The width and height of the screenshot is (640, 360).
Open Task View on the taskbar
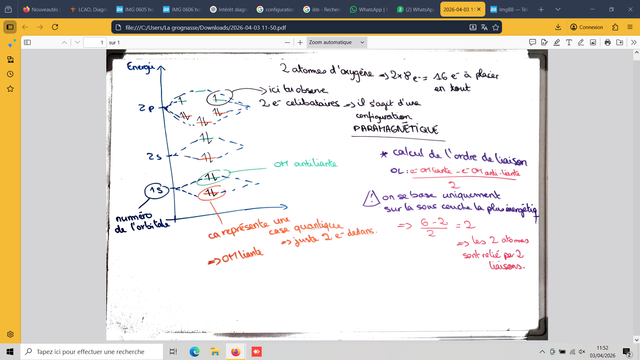point(173,351)
